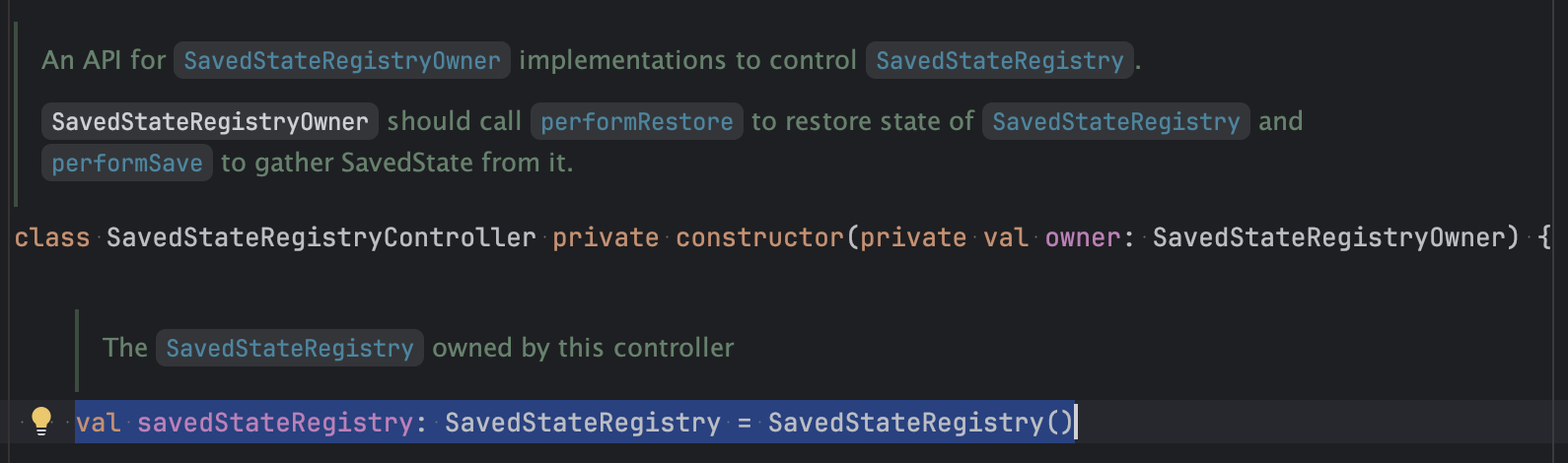Click the owner parameter name
1568x463 pixels.
[x=1083, y=237]
